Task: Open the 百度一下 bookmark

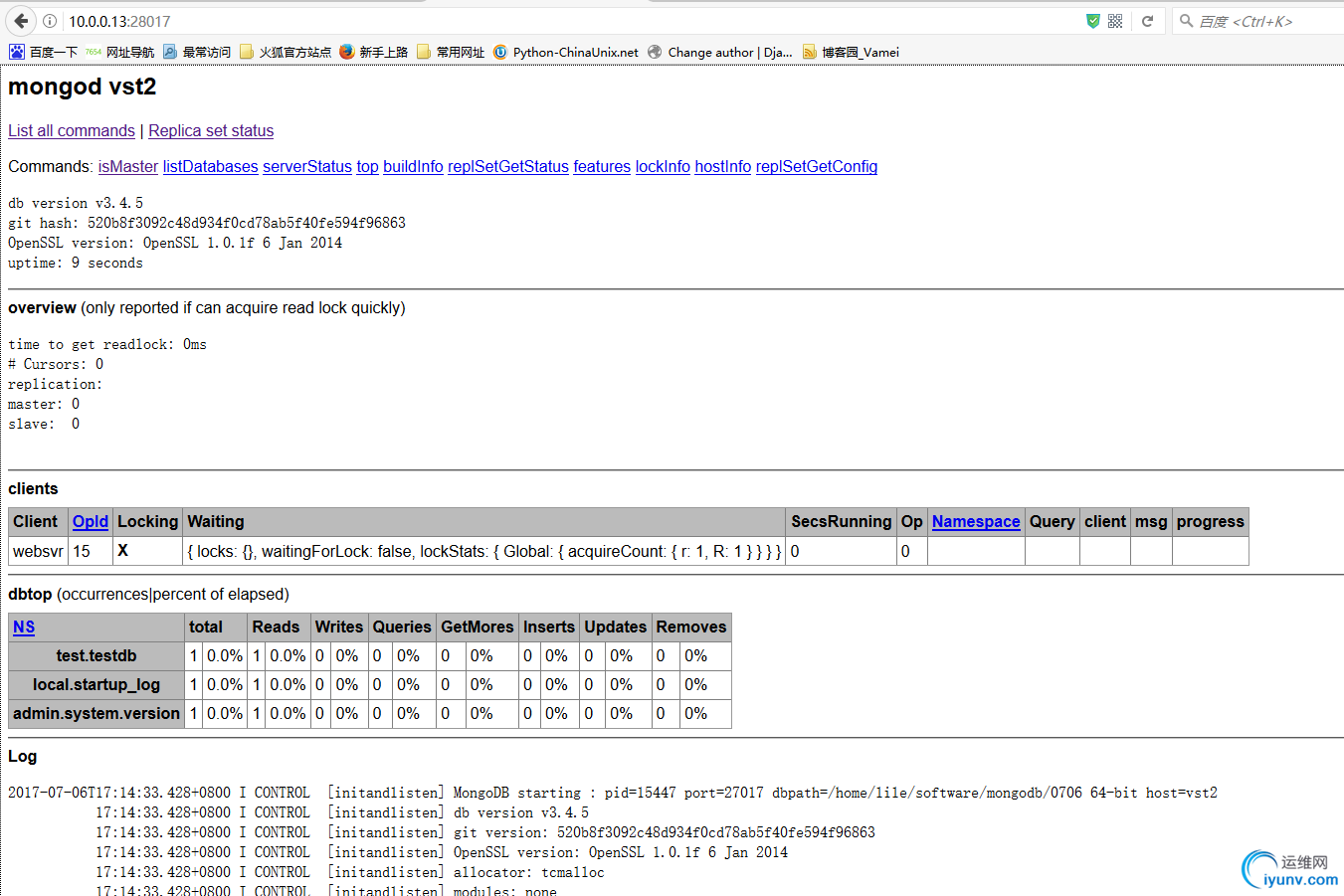Action: 43,52
